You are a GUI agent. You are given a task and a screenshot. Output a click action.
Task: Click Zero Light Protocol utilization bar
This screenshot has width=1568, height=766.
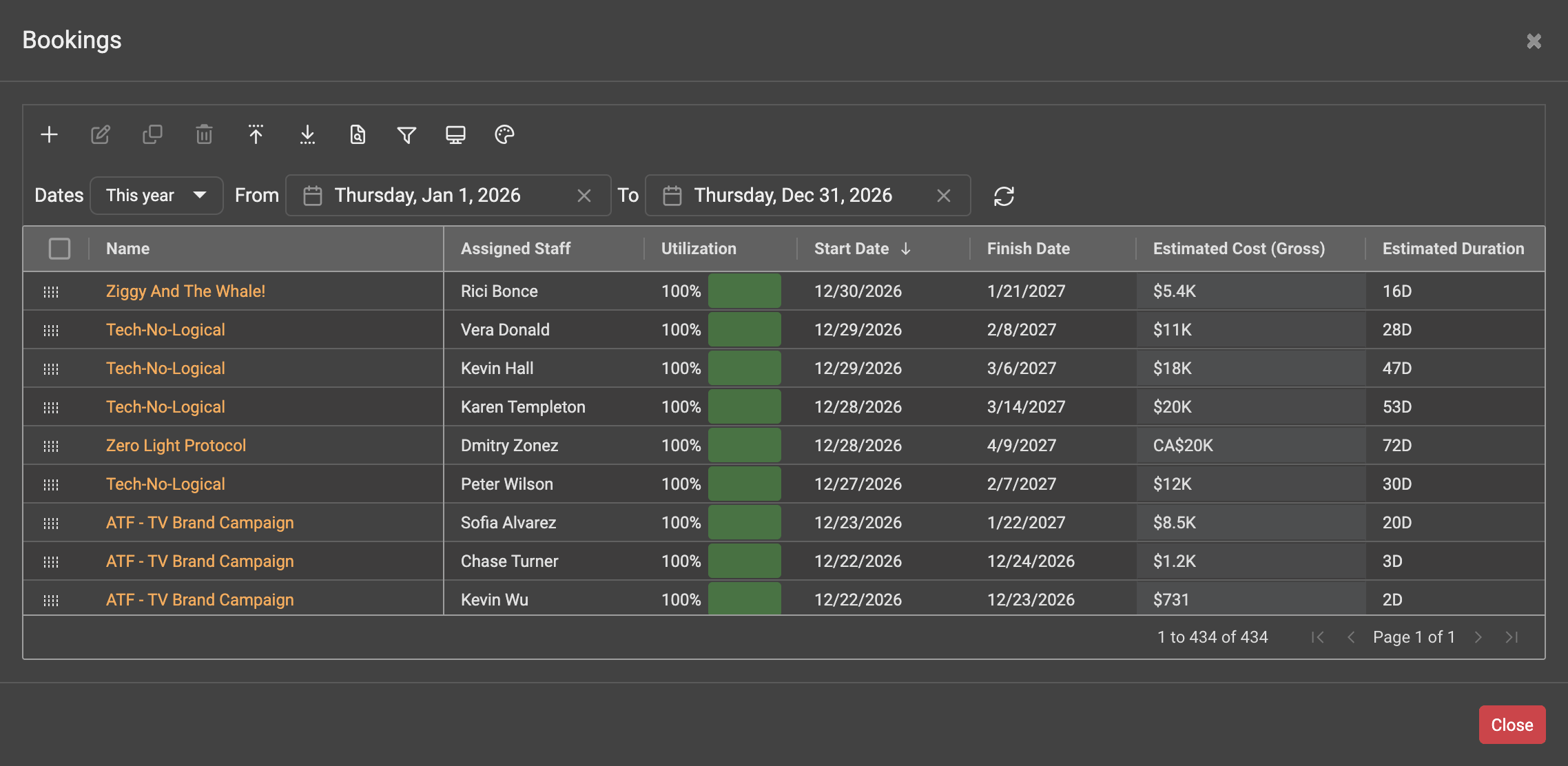[745, 445]
